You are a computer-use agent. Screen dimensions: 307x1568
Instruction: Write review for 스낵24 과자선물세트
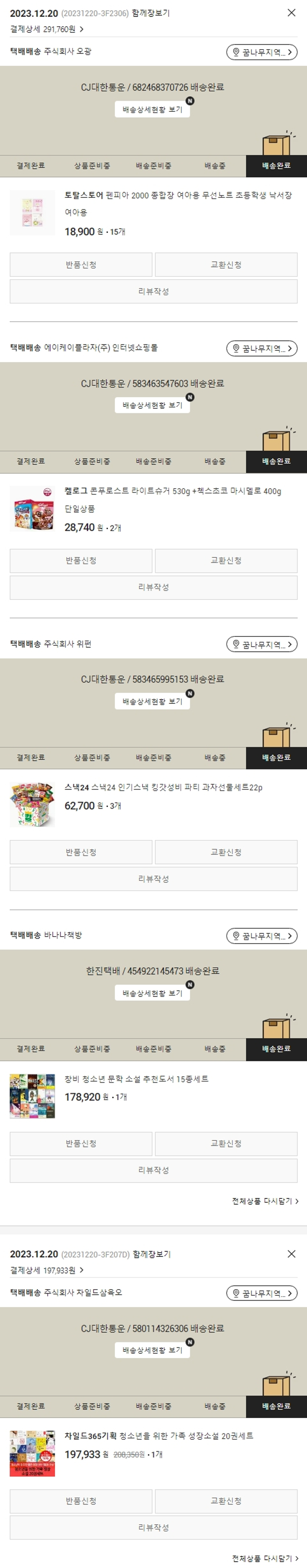tap(153, 879)
